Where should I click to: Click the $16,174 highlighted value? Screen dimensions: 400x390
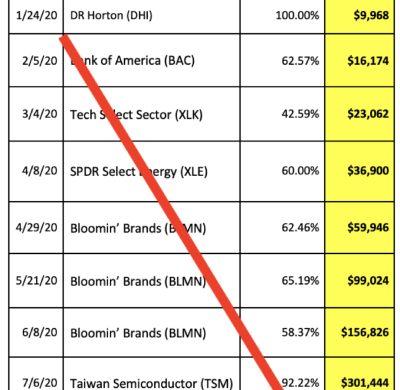tap(359, 60)
